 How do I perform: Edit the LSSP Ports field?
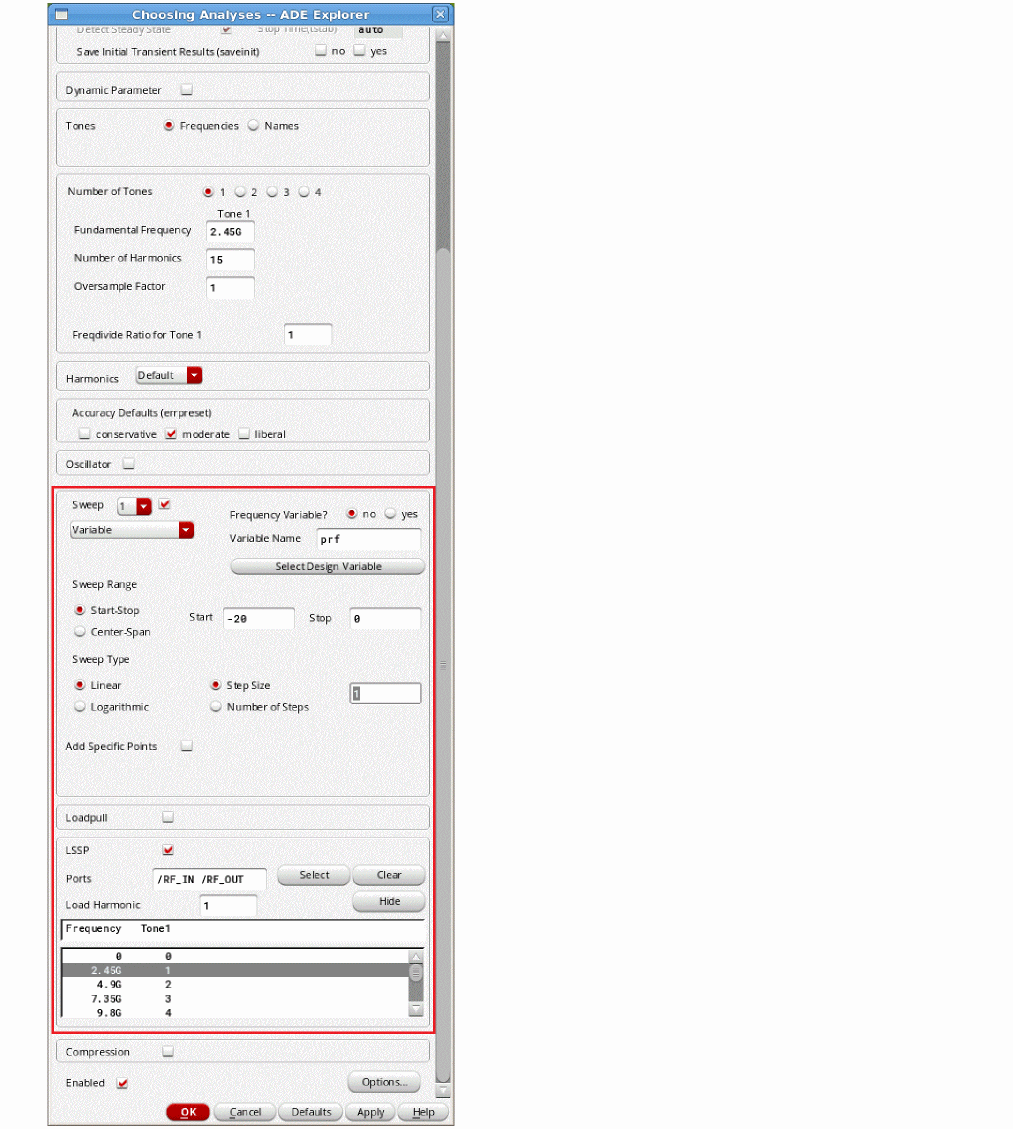pyautogui.click(x=210, y=879)
